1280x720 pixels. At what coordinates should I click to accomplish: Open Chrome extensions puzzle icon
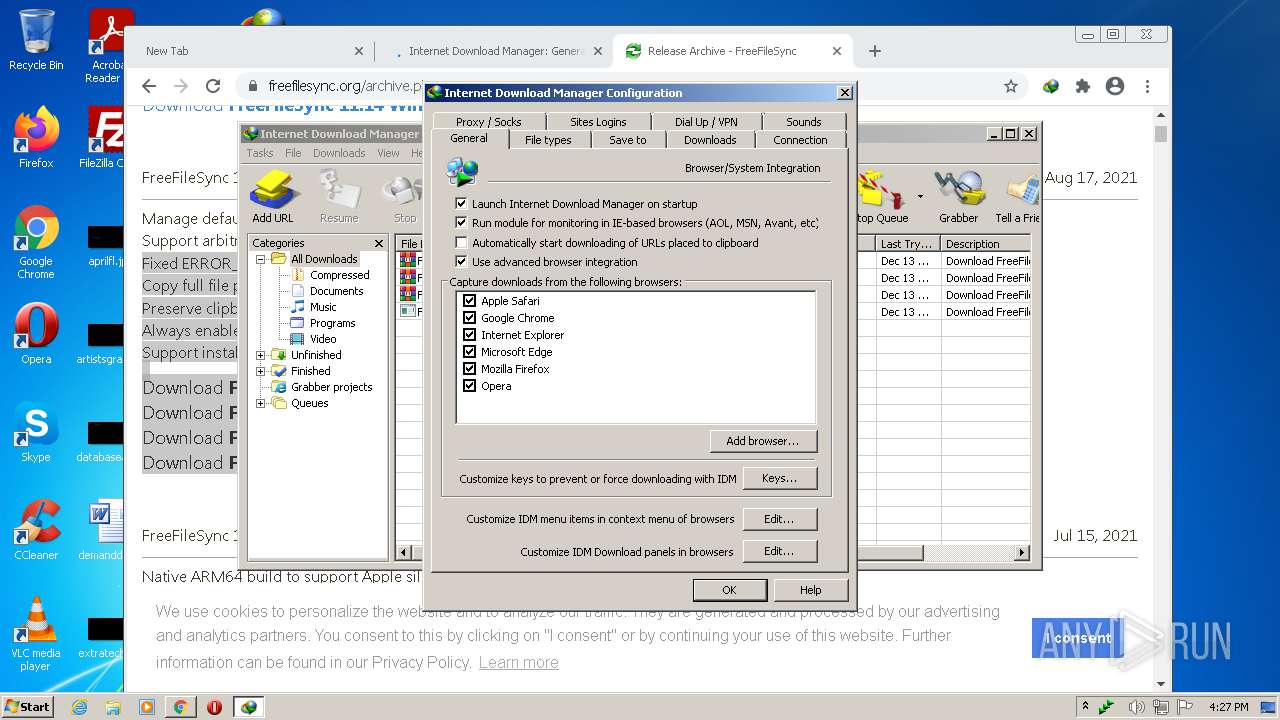click(1083, 86)
